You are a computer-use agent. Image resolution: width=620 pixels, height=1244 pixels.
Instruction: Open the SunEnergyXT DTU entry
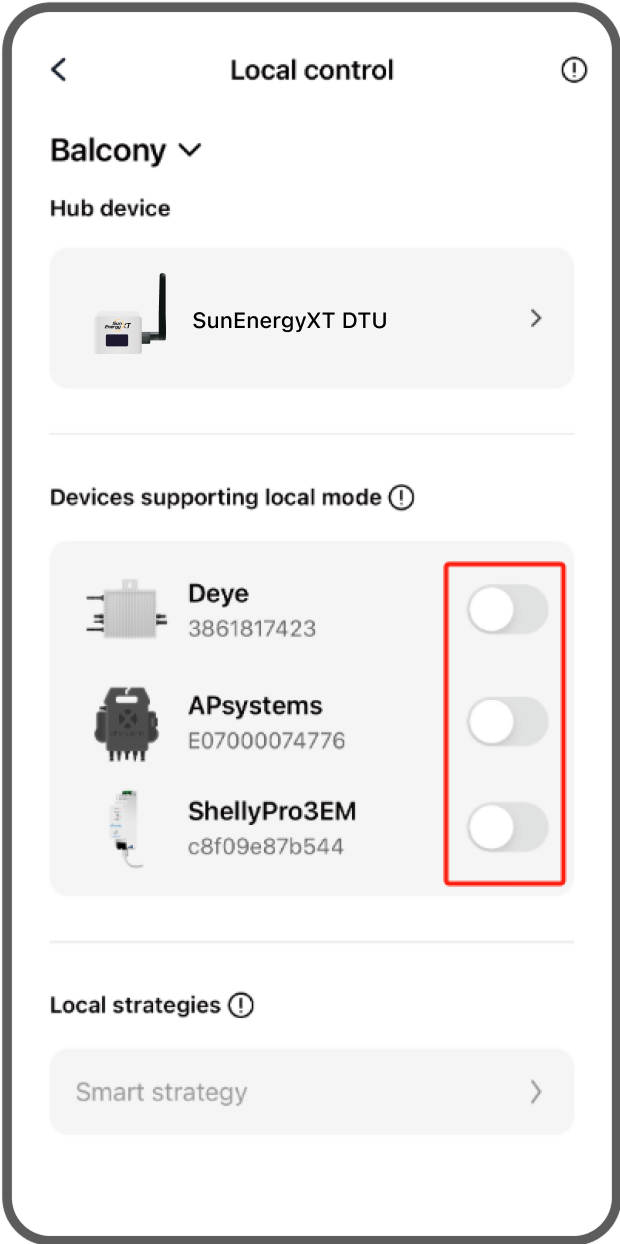[x=290, y=320]
